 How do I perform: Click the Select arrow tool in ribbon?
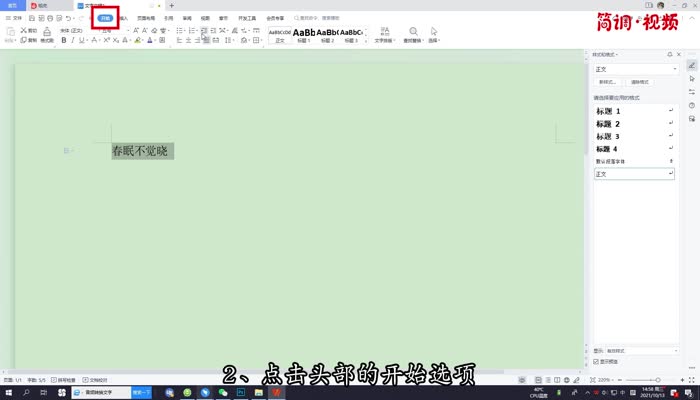434,33
